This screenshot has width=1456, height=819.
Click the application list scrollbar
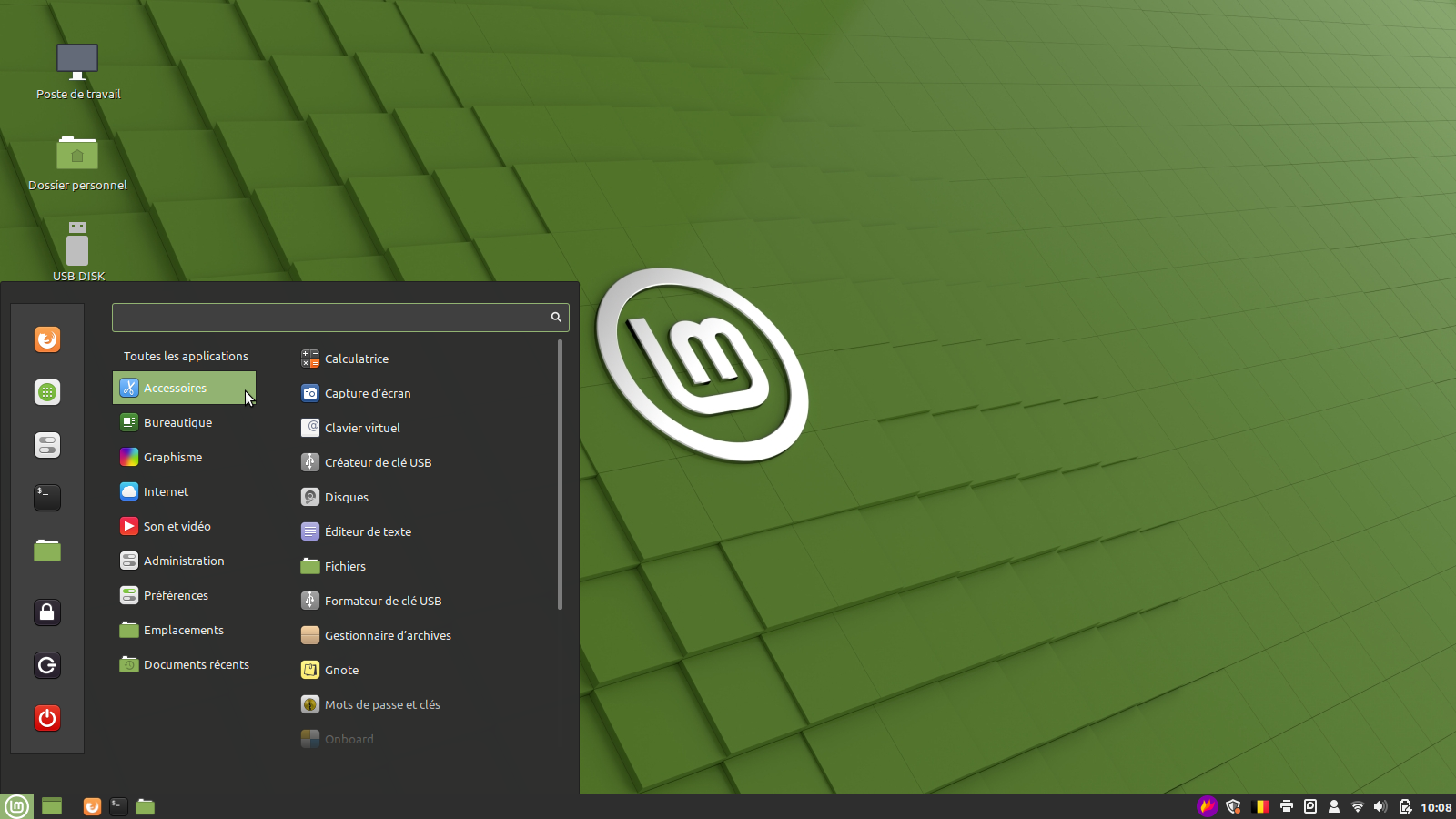560,473
